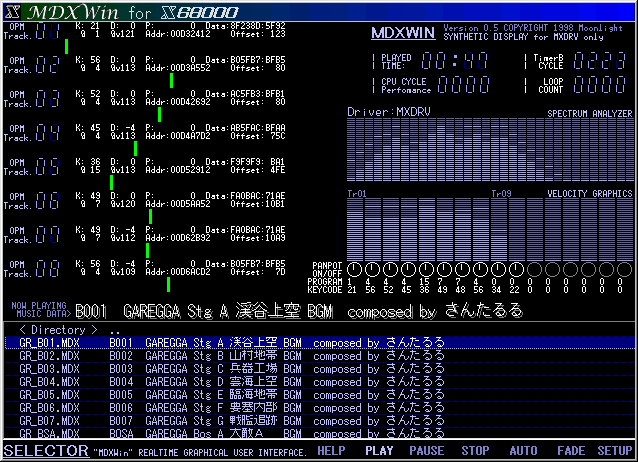Click Track 01 green level marker
Screen dimensions: 638x462
tap(66, 46)
